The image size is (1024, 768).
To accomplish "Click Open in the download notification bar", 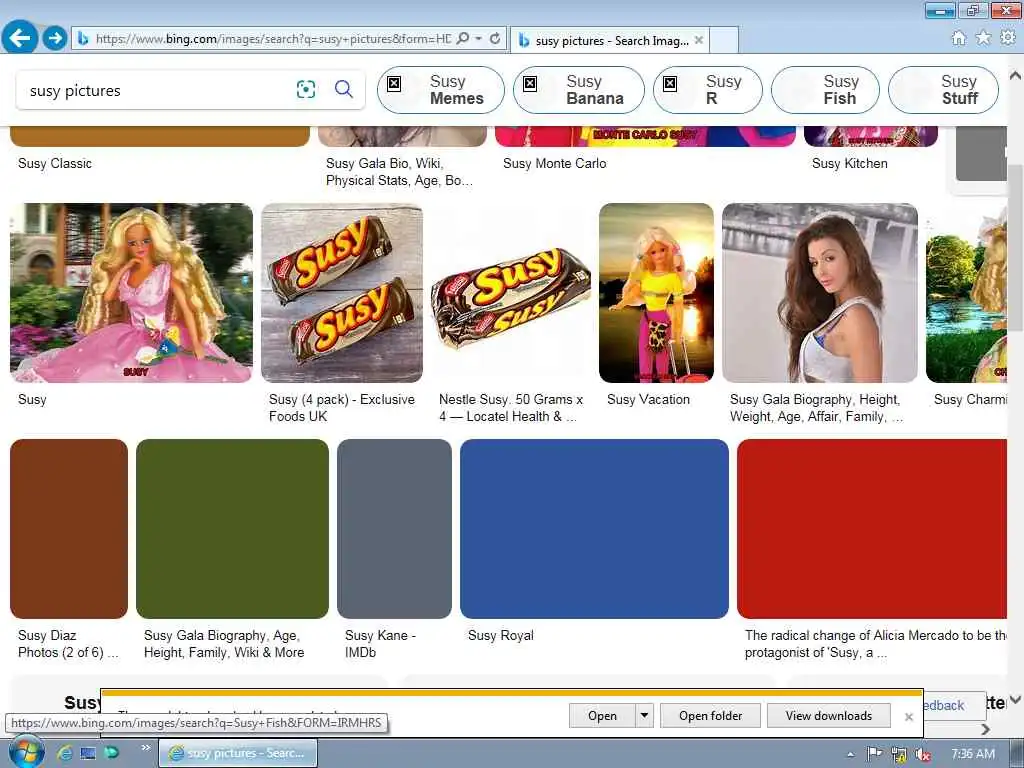I will point(602,716).
